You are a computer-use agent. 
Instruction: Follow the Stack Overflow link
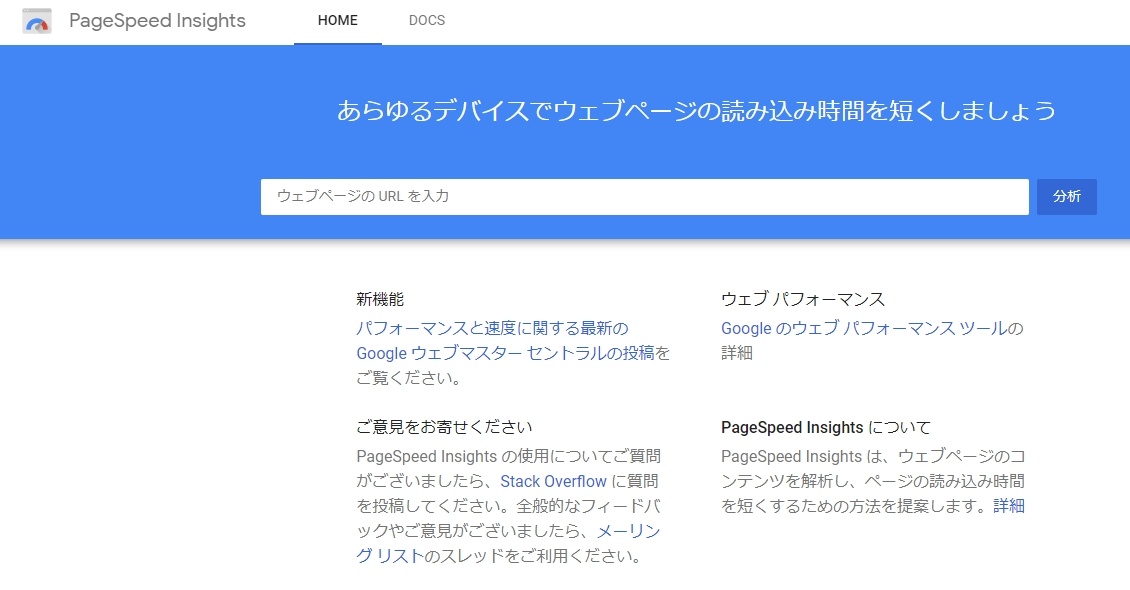pyautogui.click(x=553, y=481)
